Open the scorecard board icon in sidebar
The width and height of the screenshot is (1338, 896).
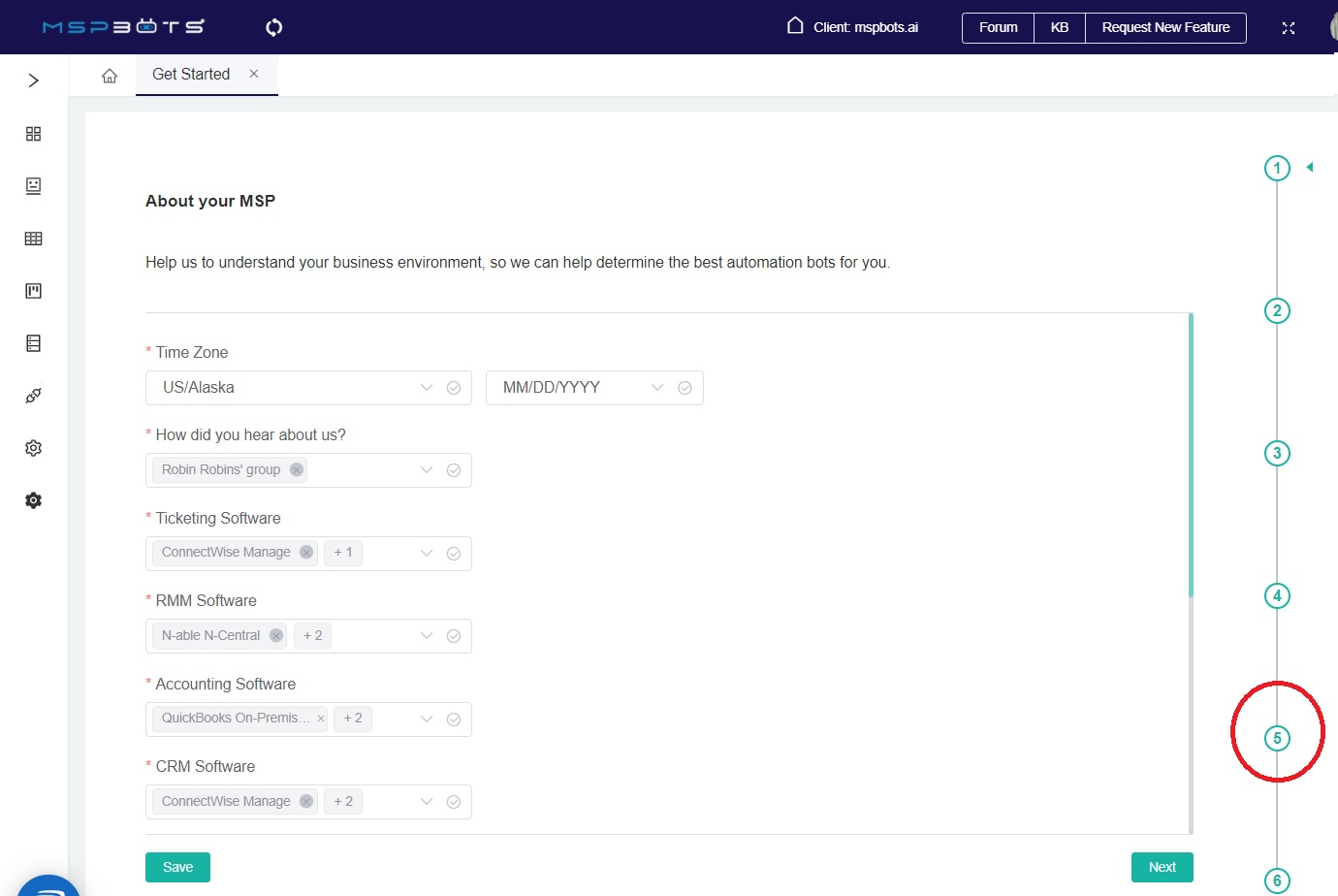point(33,291)
